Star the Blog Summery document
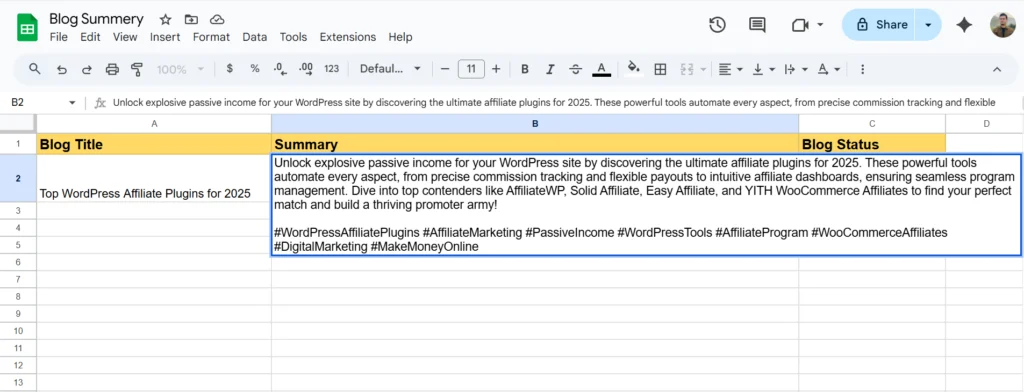 click(x=165, y=20)
